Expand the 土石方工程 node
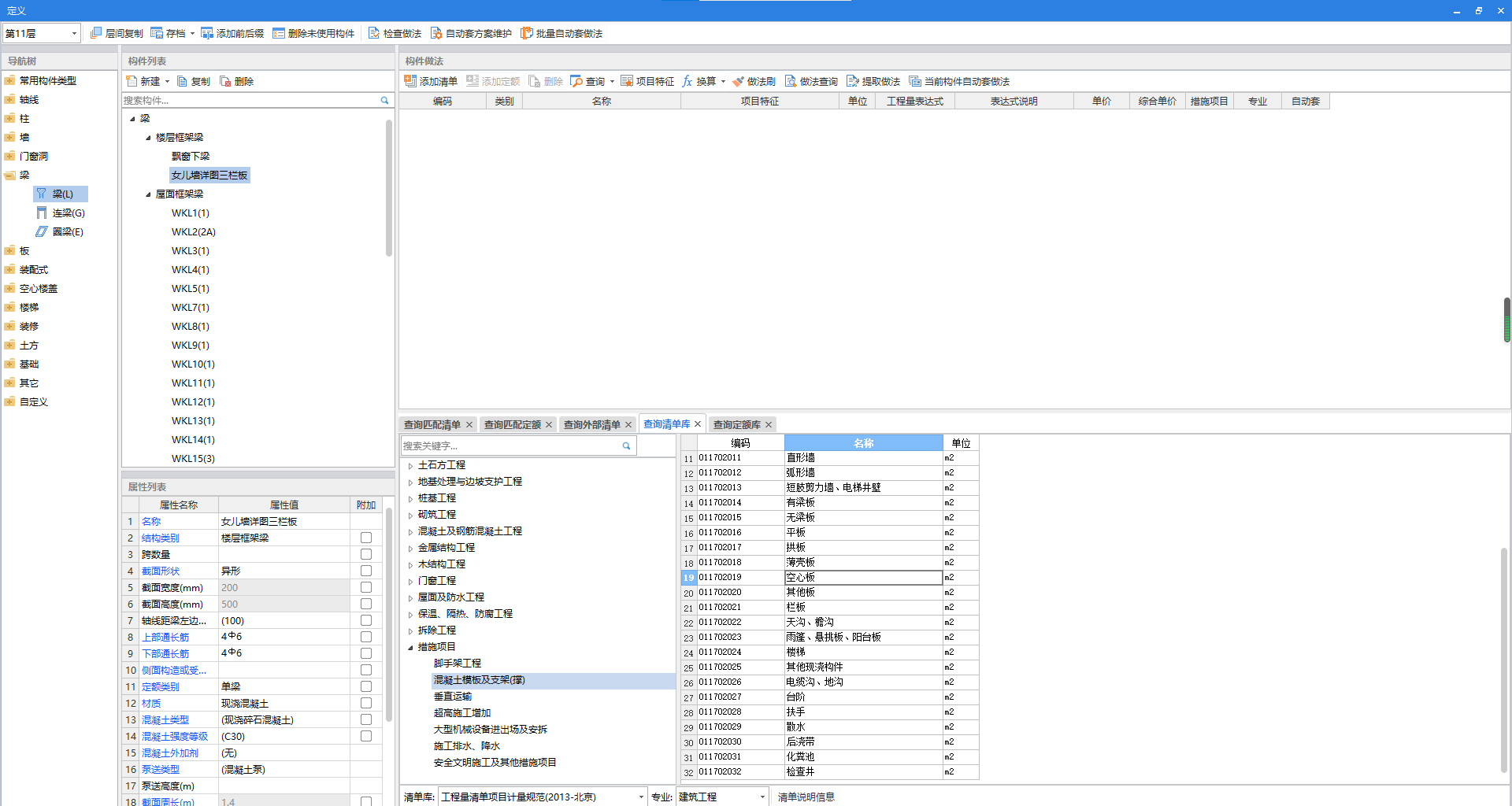This screenshot has height=806, width=1512. tap(410, 465)
